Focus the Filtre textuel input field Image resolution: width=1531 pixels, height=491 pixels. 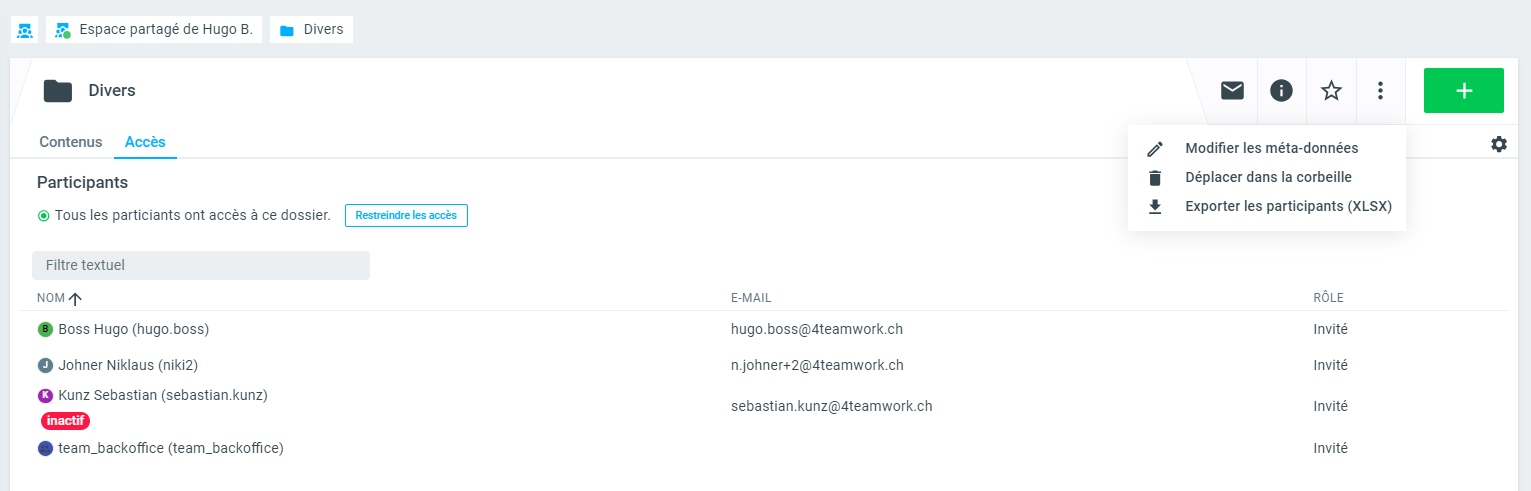[201, 265]
